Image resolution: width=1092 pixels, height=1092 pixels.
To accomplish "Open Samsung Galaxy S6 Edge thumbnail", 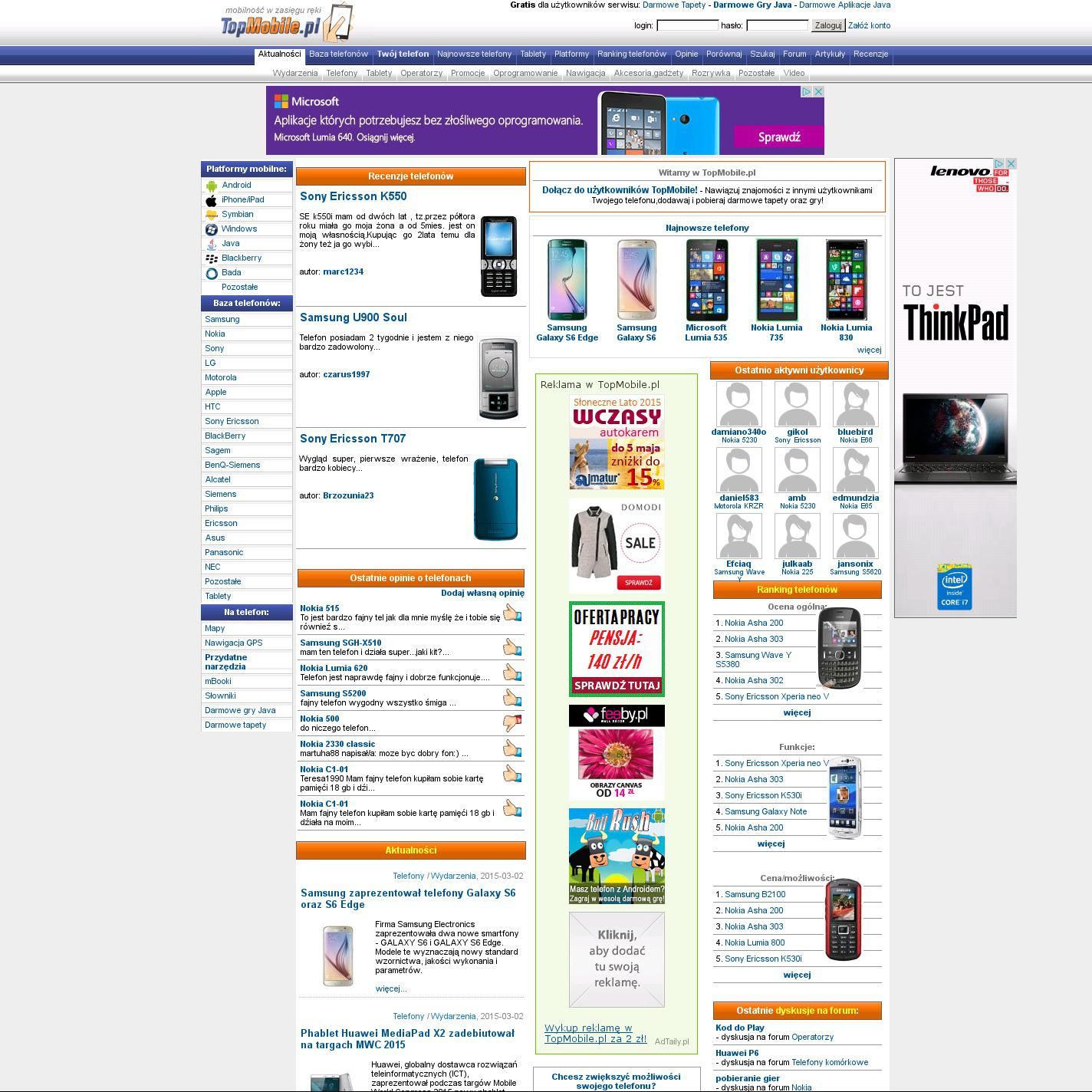I will (x=567, y=279).
